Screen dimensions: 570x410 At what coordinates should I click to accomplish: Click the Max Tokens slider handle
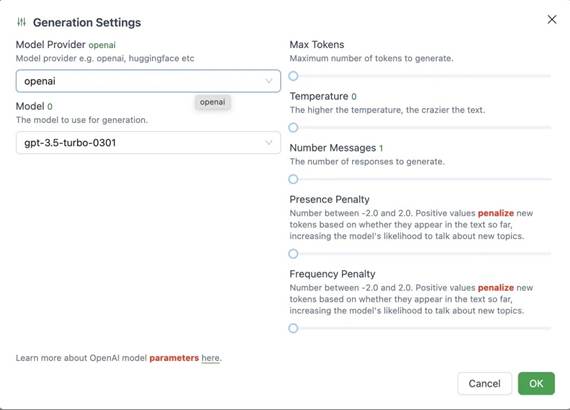293,76
